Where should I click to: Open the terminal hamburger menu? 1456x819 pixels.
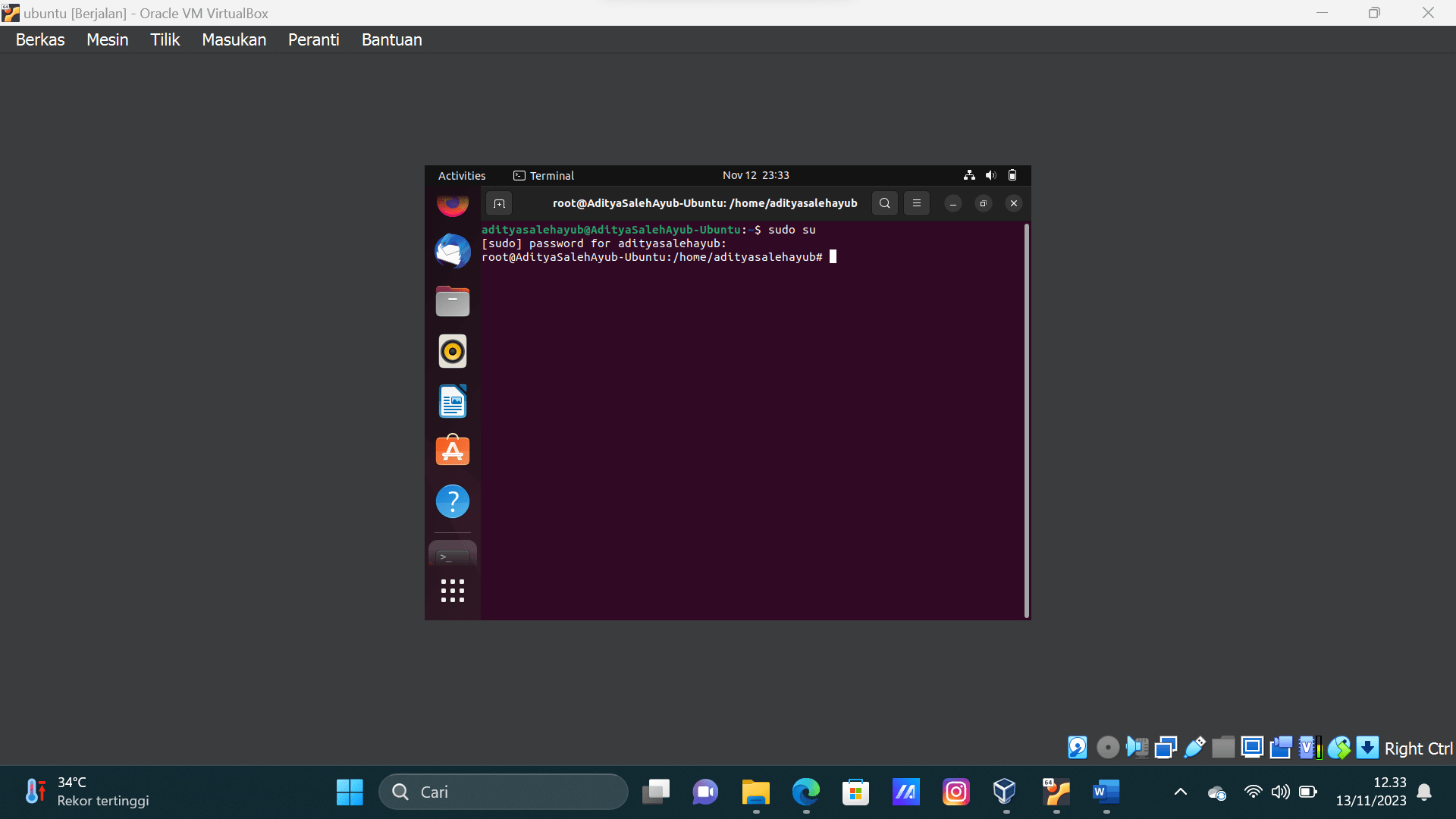[917, 203]
